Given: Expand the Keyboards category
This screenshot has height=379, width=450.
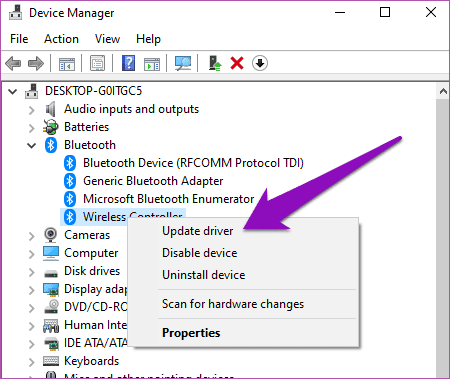Looking at the screenshot, I should pyautogui.click(x=31, y=362).
